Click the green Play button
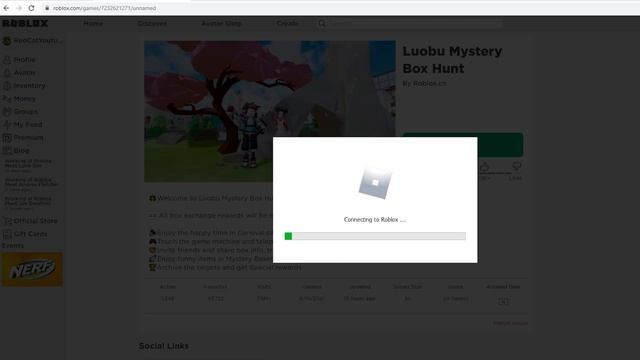Image resolution: width=640 pixels, height=360 pixels. point(500,144)
